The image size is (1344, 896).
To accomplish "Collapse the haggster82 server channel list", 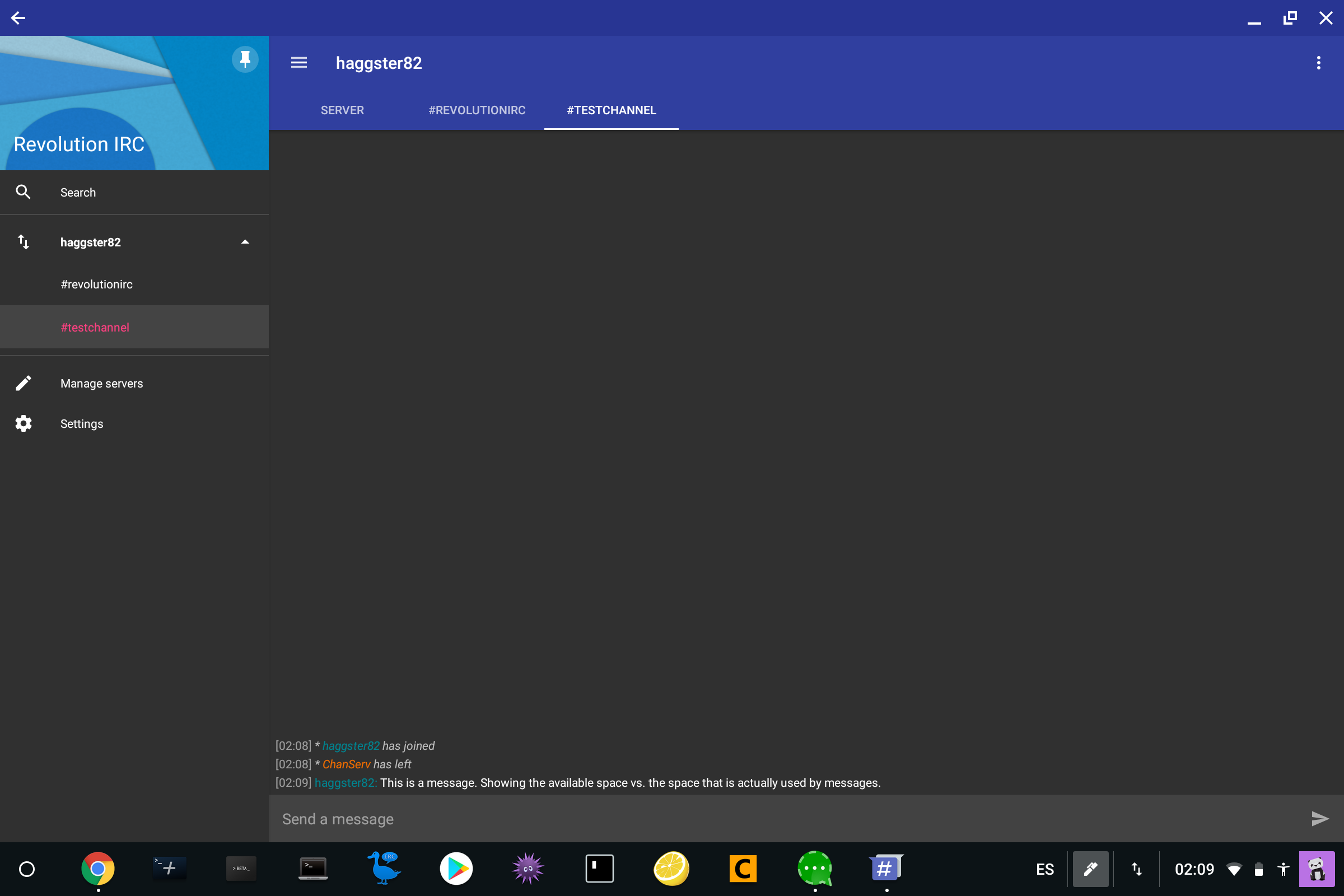I will point(245,242).
